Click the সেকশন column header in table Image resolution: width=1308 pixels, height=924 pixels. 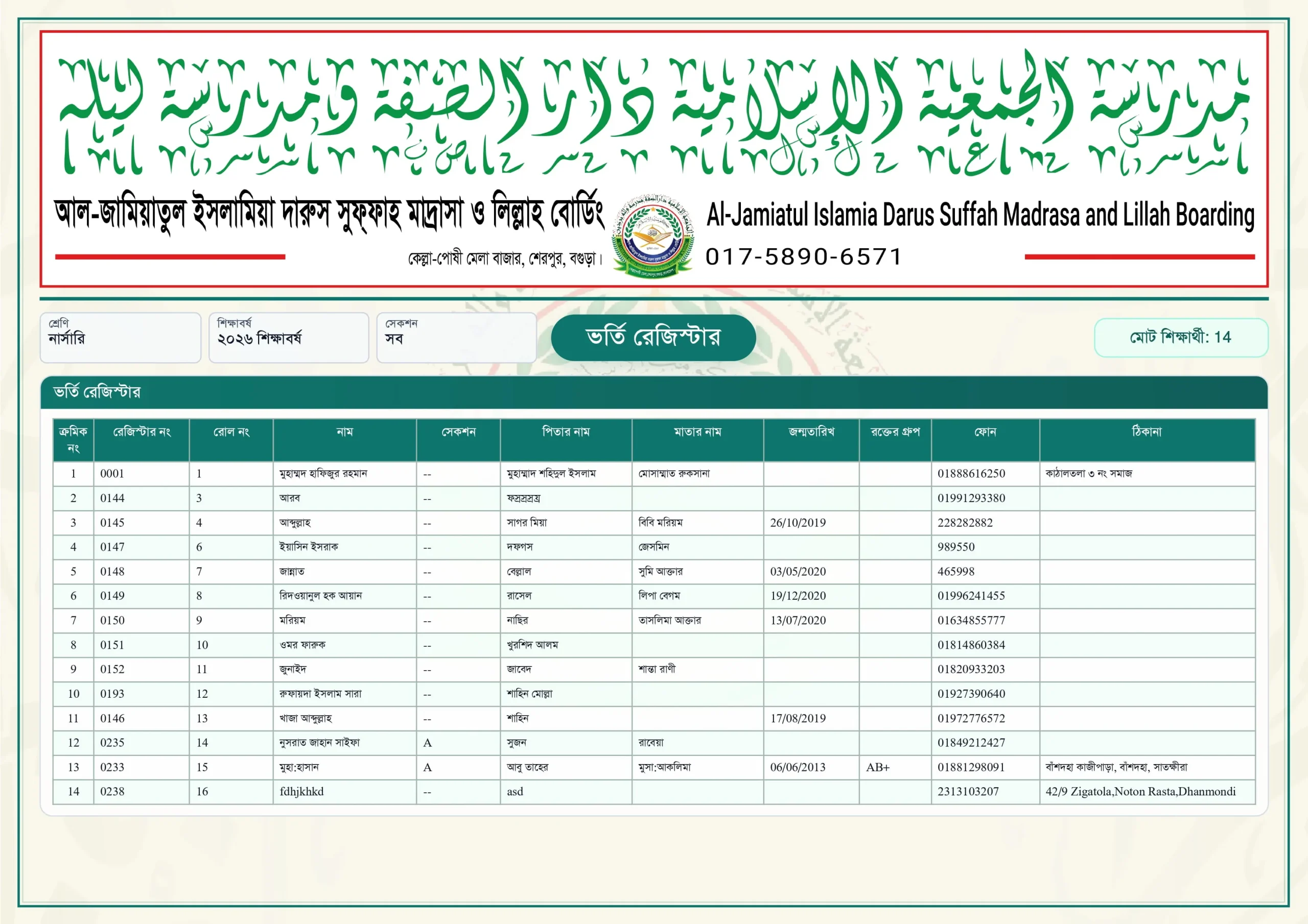(459, 440)
